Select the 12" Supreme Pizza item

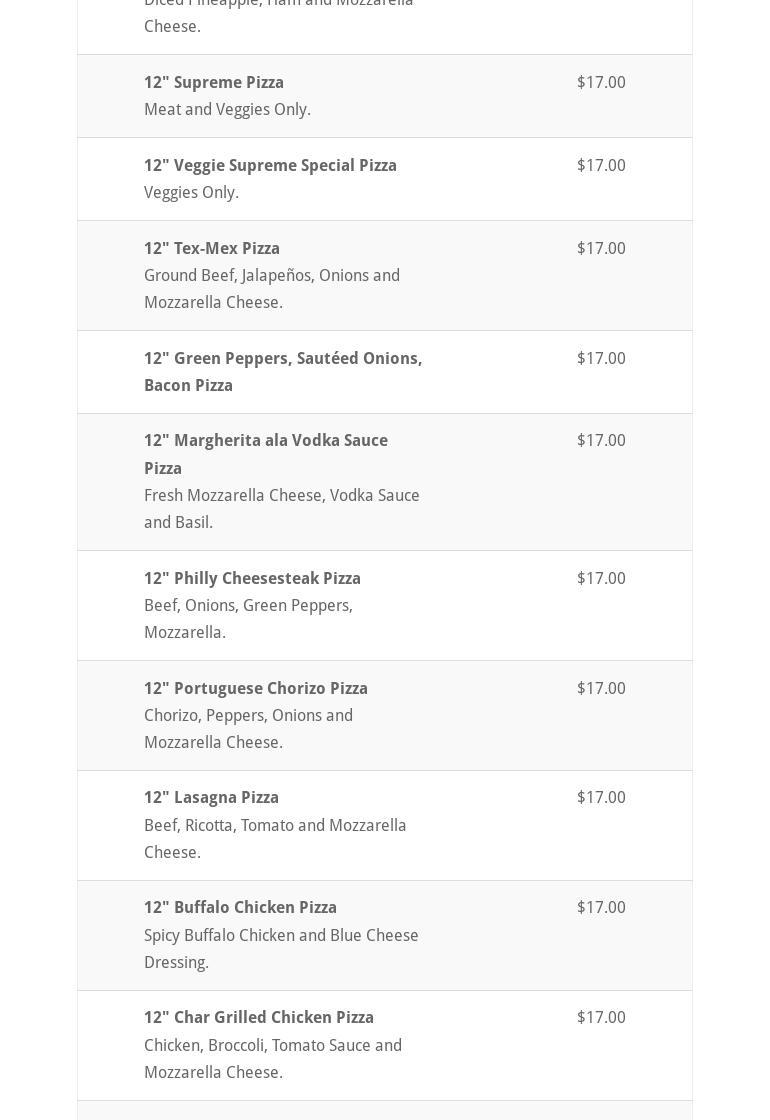point(214,83)
